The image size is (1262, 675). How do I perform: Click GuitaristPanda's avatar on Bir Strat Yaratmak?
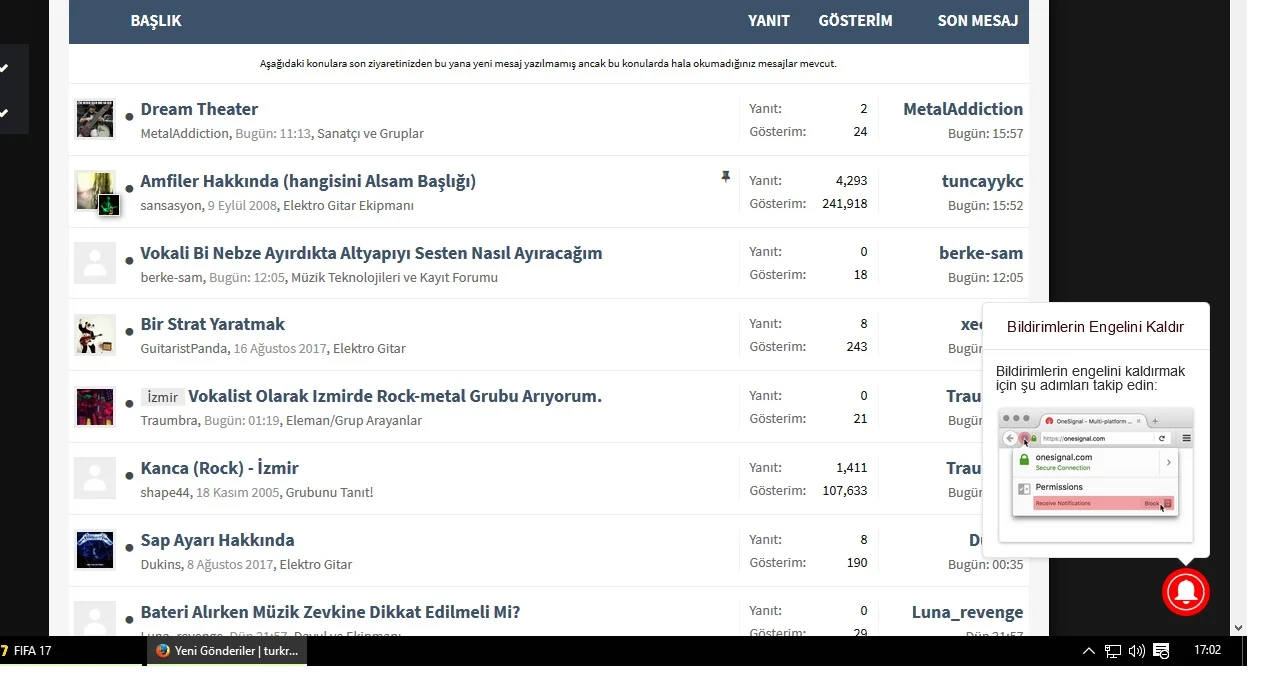(95, 335)
